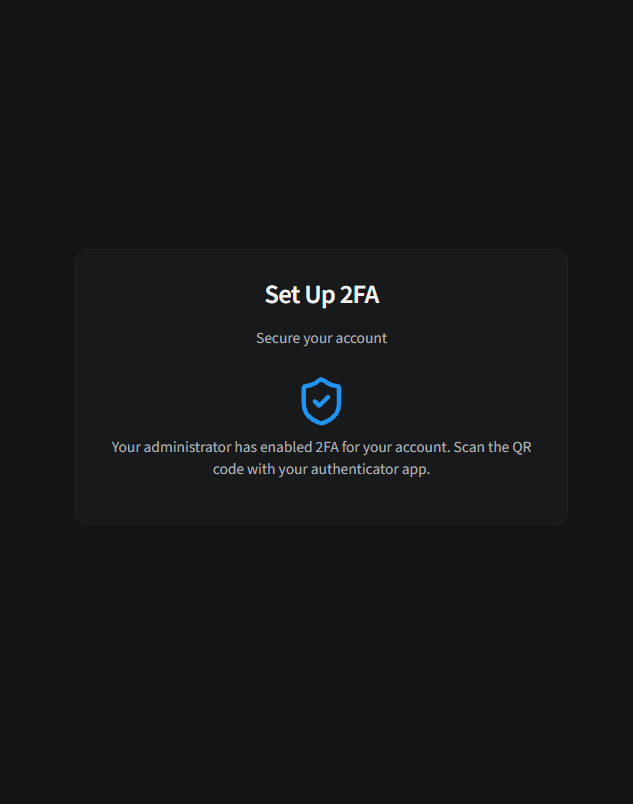Click 2FA in the heading title

(x=359, y=295)
